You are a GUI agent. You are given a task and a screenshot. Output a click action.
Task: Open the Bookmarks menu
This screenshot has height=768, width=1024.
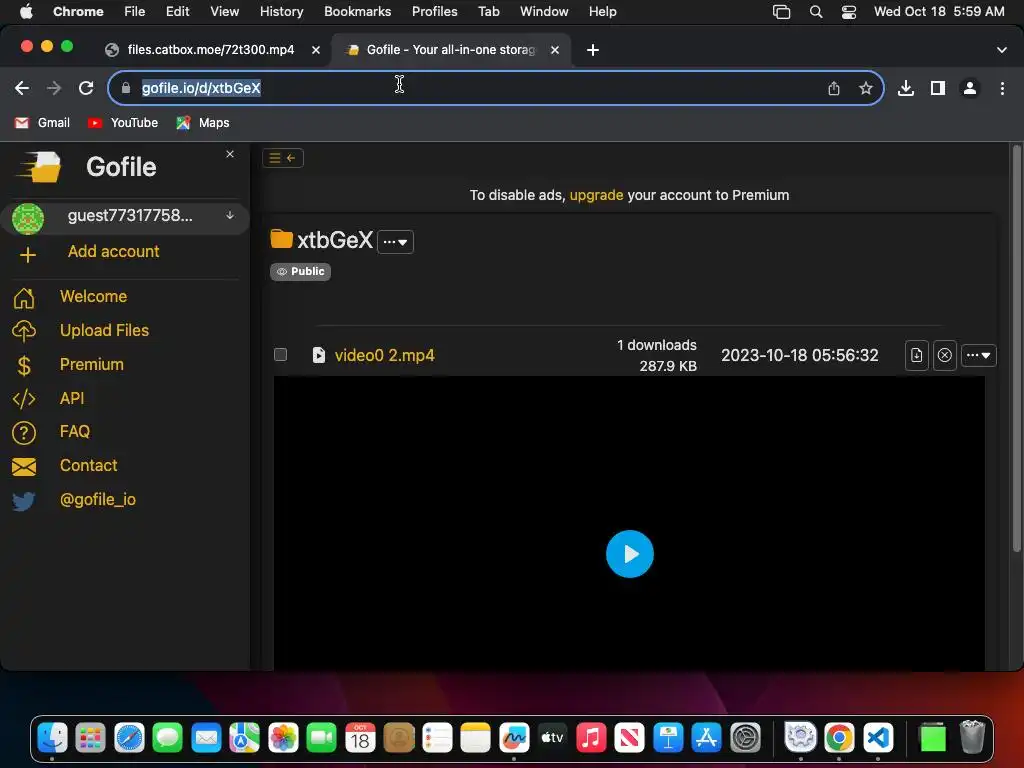pos(357,12)
